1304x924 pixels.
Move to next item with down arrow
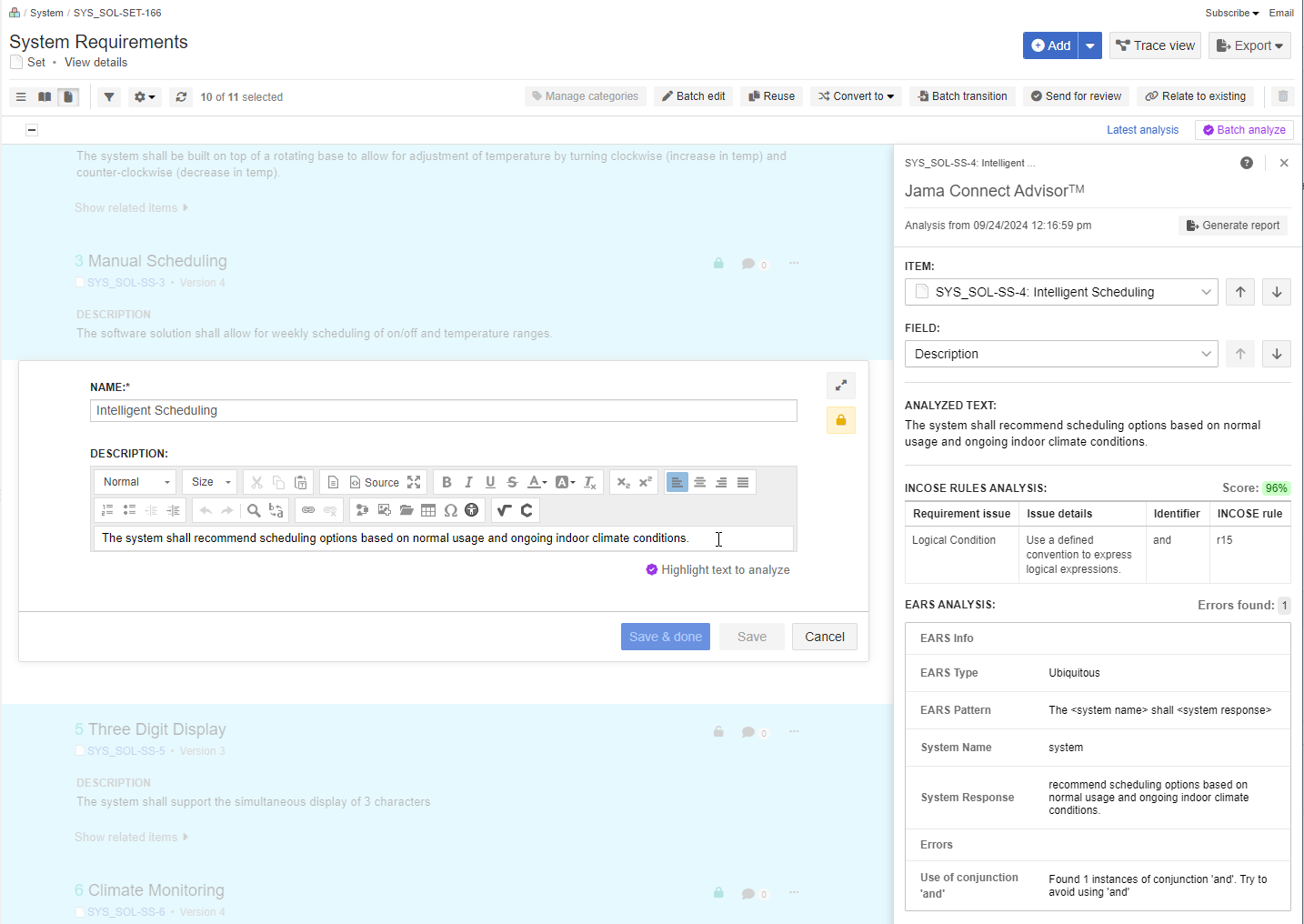(1277, 292)
